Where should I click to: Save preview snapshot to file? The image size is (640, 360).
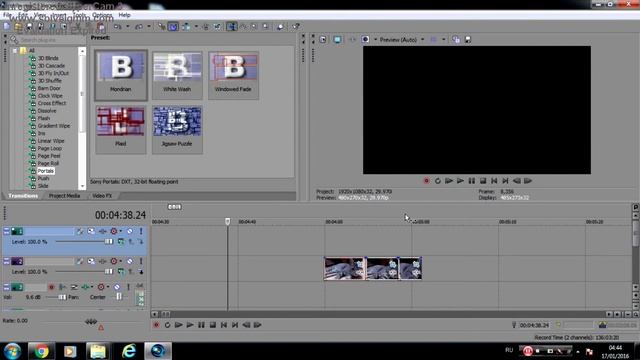tap(468, 40)
